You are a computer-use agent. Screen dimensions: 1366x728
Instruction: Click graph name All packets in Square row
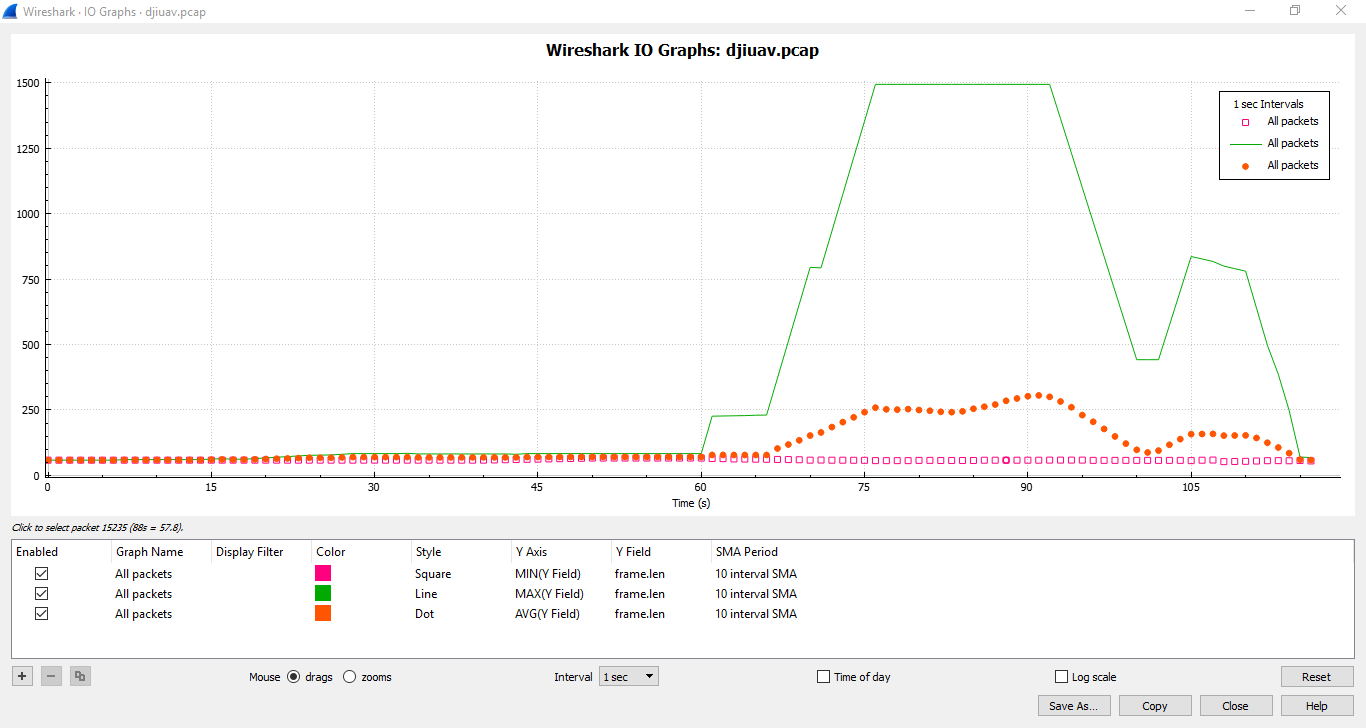(143, 574)
